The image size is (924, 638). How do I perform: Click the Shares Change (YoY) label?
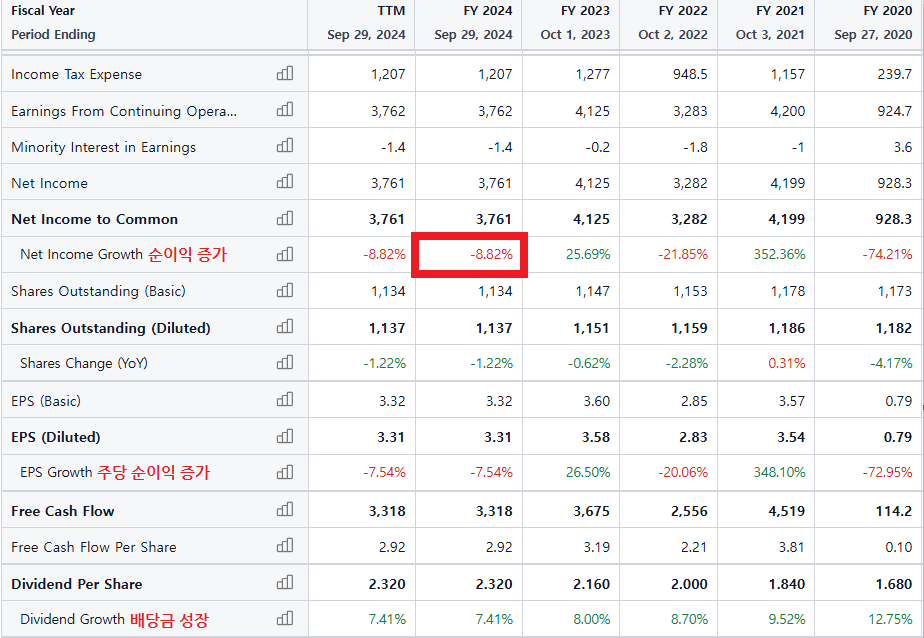point(84,363)
